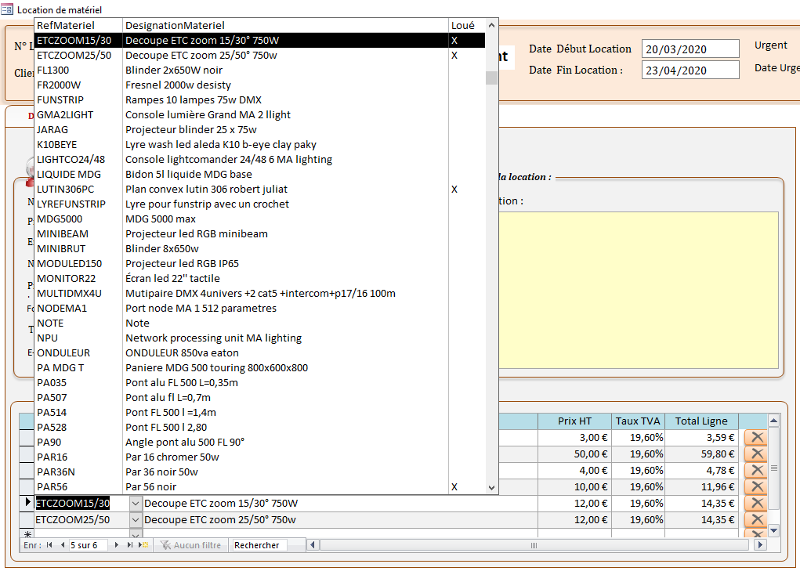Screen dimensions: 800x571
Task: Select MDG5000 item in list
Action: click(260, 218)
